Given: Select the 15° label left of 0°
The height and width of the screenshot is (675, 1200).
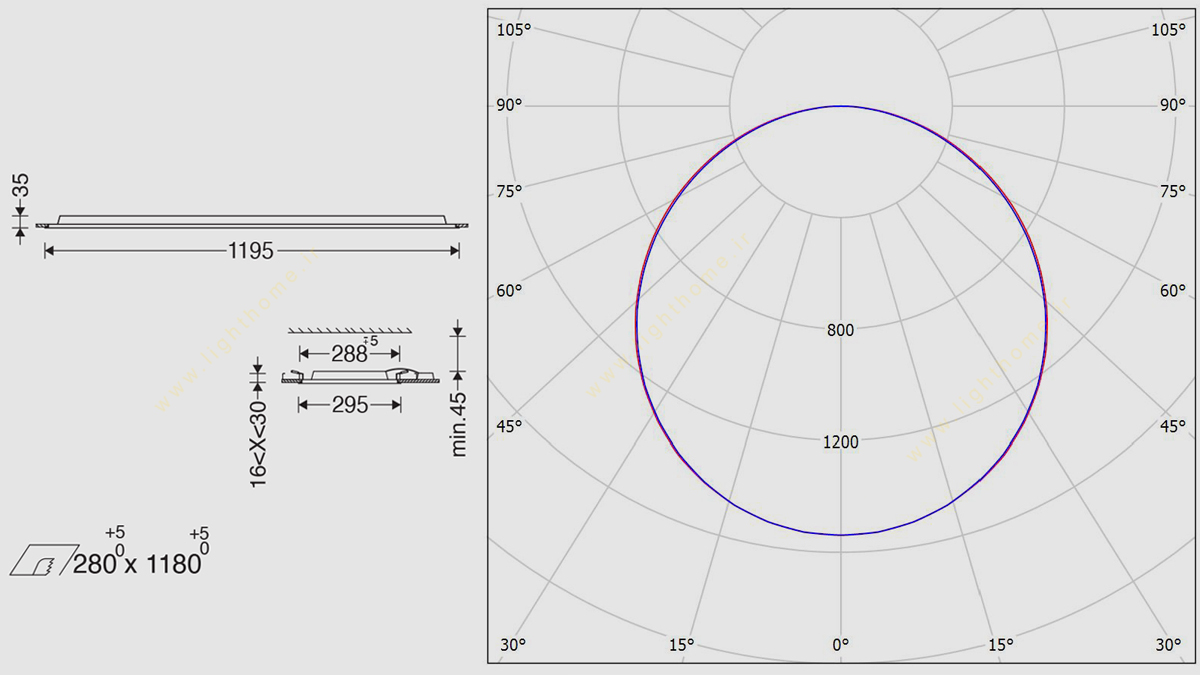Looking at the screenshot, I should coord(681,645).
